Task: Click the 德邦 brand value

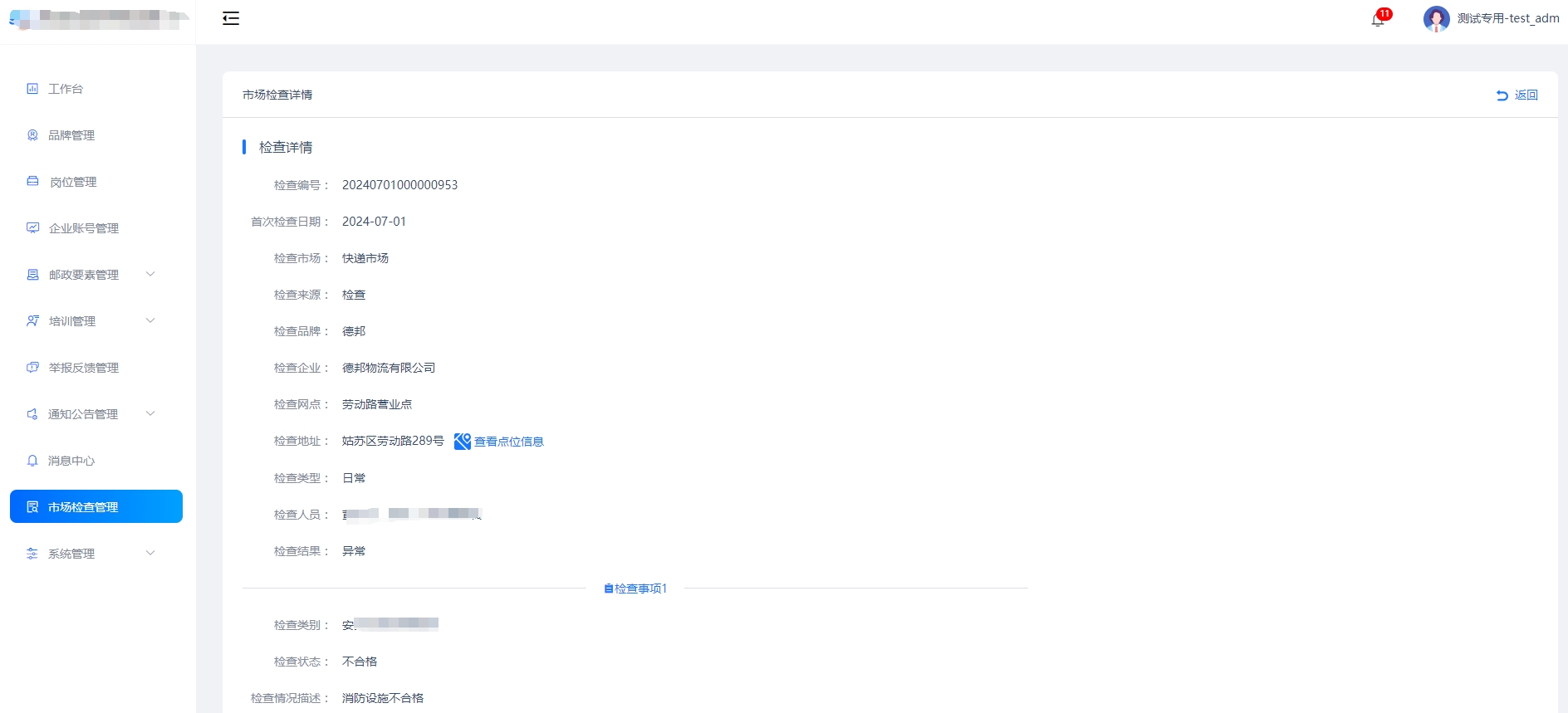Action: click(354, 331)
